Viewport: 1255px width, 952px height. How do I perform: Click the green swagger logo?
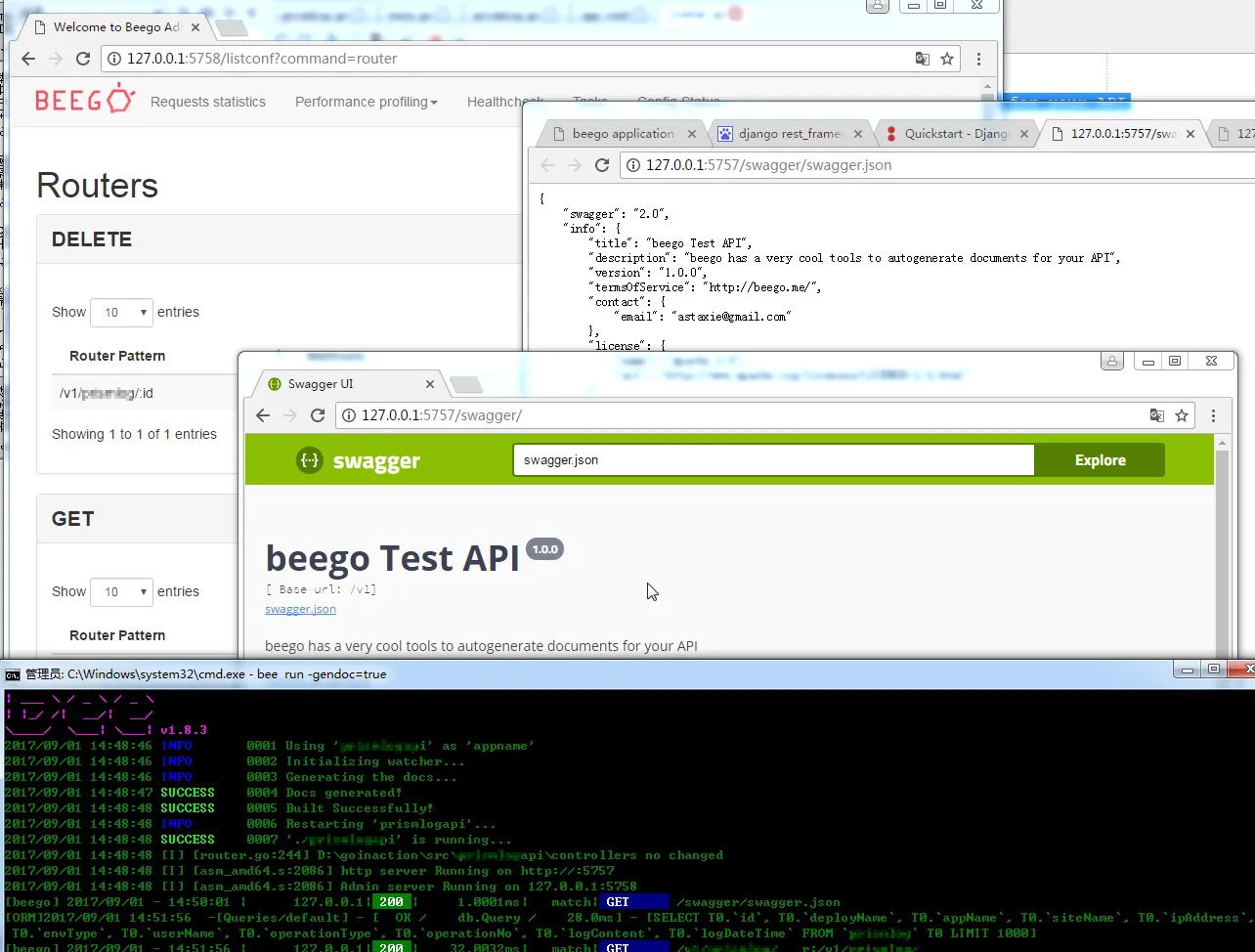(x=358, y=460)
